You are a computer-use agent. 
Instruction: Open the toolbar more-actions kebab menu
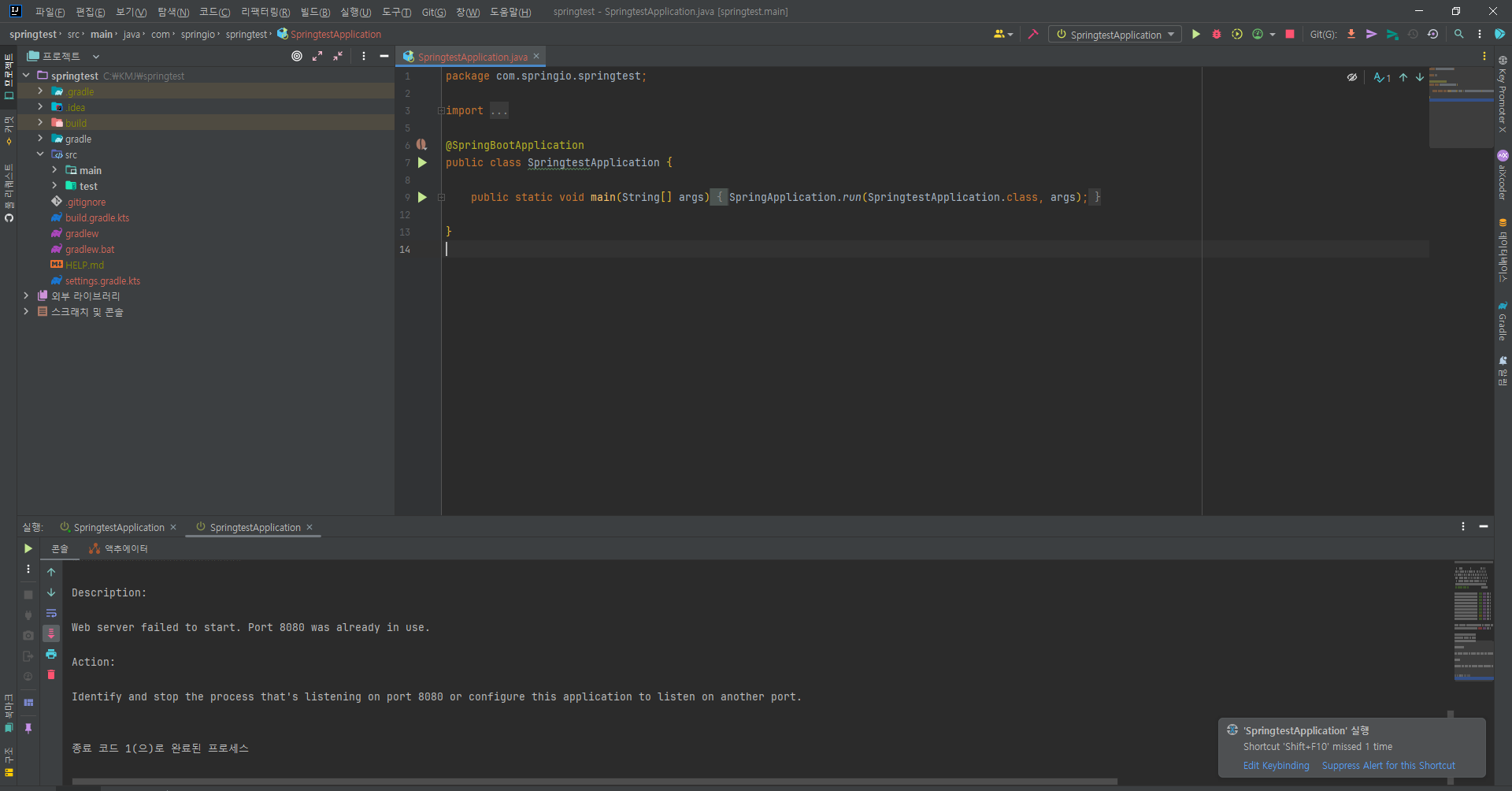[1480, 35]
